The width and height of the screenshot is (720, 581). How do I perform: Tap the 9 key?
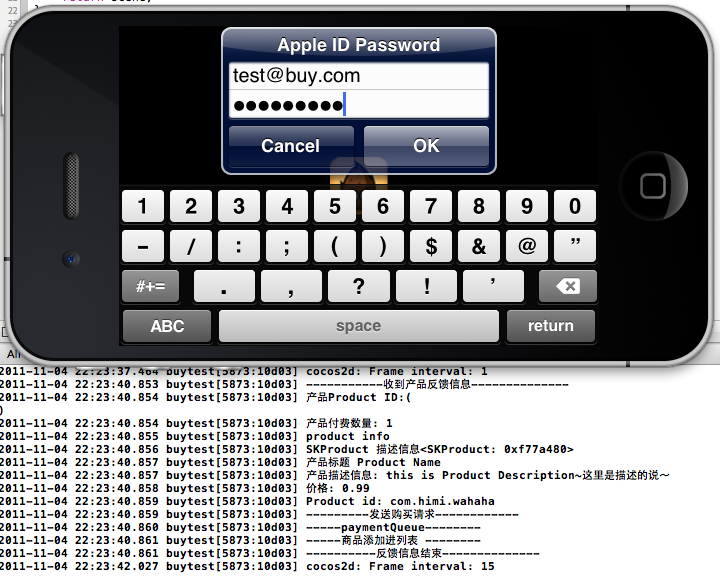[527, 206]
